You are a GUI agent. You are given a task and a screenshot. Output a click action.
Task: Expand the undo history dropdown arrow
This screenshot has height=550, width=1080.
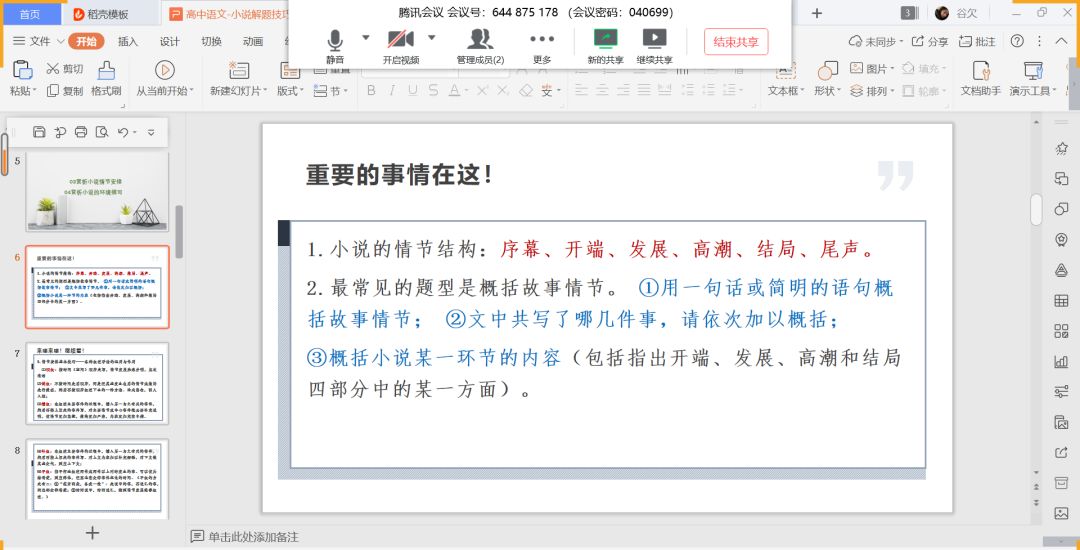coord(135,132)
